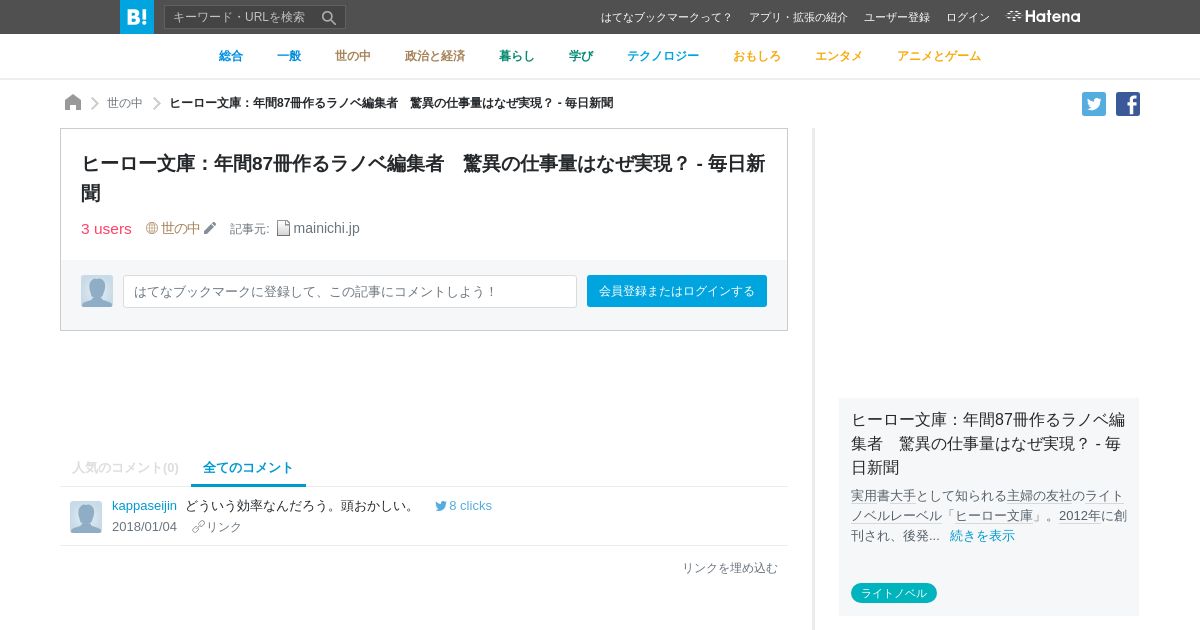The height and width of the screenshot is (630, 1200).
Task: Click the 8 clicks Twitter link
Action: pyautogui.click(x=464, y=506)
